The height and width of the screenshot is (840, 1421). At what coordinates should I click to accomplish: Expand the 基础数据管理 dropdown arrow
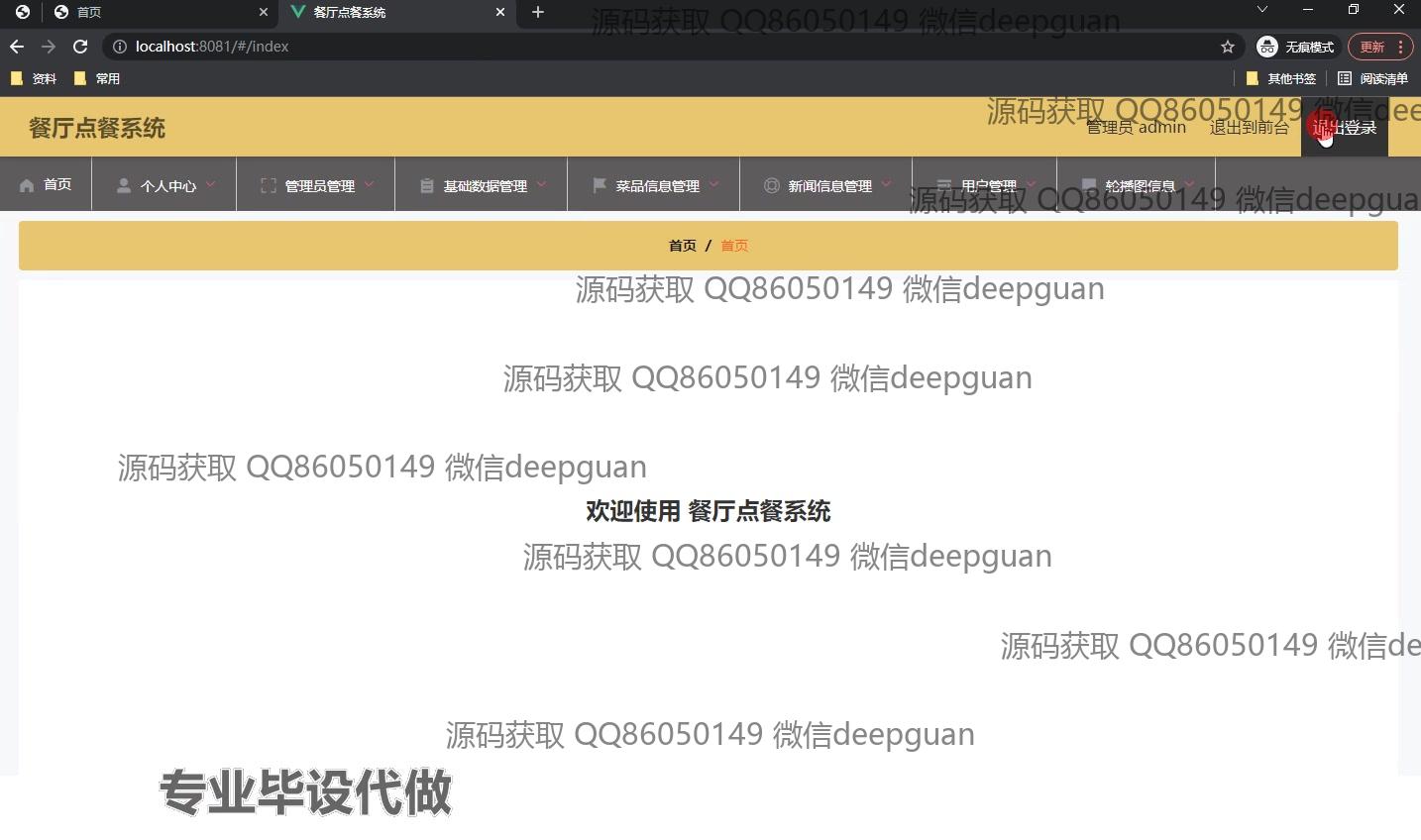542,184
